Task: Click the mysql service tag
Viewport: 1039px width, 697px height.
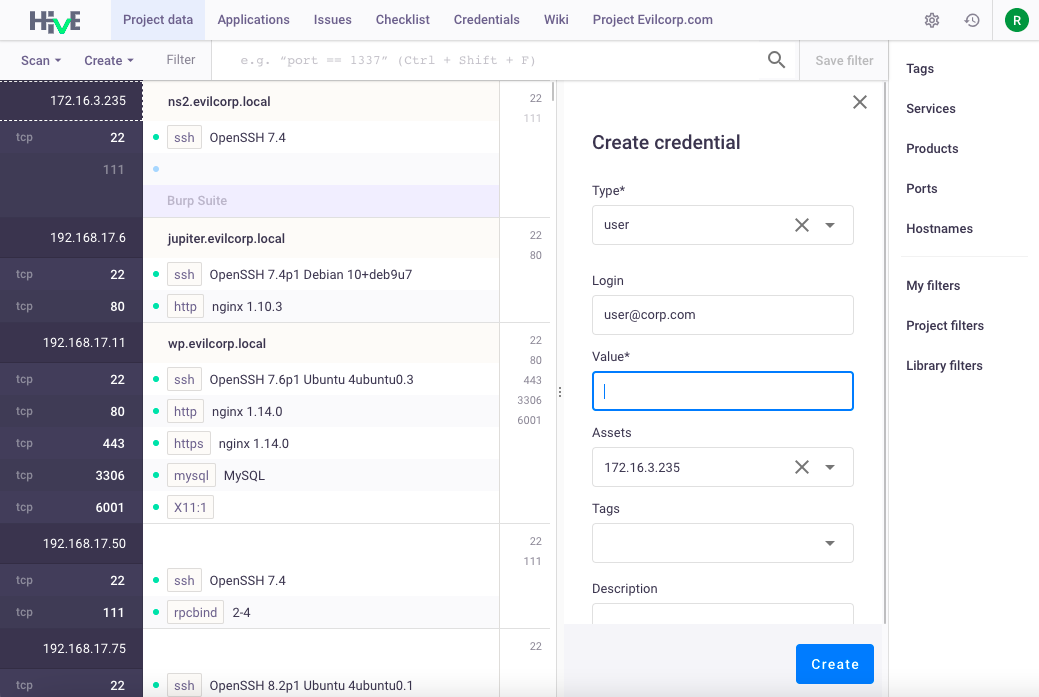Action: coord(191,476)
